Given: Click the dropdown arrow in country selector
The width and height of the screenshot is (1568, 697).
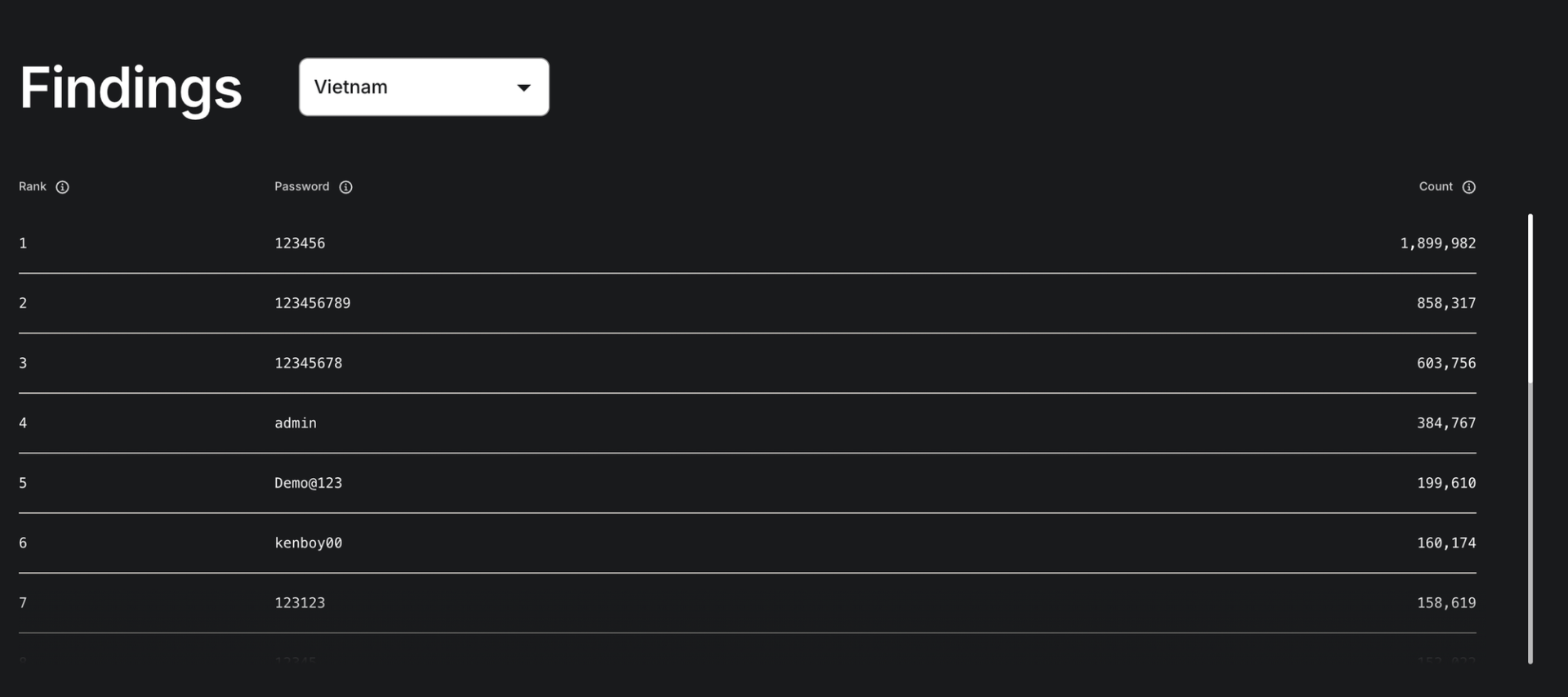Looking at the screenshot, I should [x=523, y=87].
